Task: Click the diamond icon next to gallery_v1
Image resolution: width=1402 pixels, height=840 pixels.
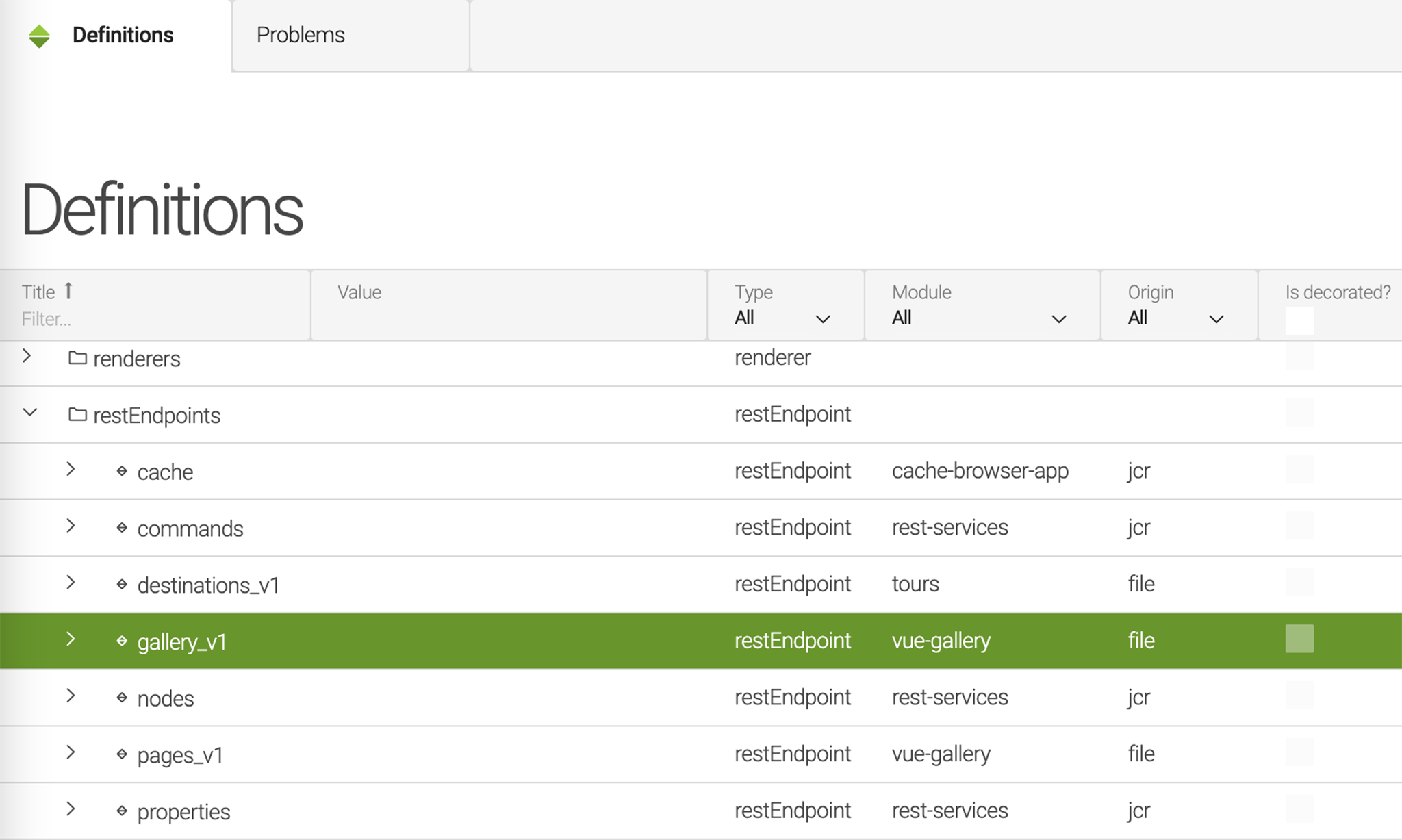Action: pyautogui.click(x=122, y=641)
